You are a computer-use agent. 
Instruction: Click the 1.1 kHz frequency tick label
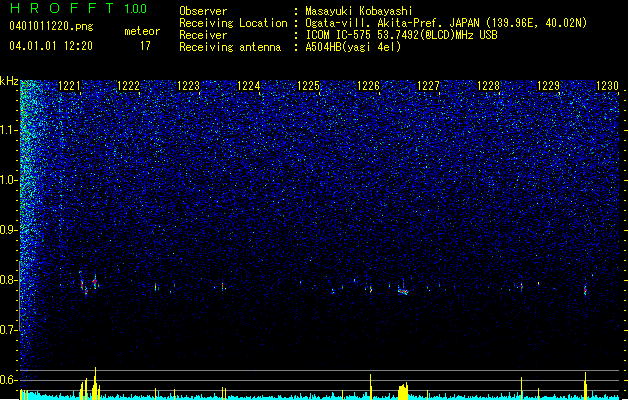coord(9,130)
